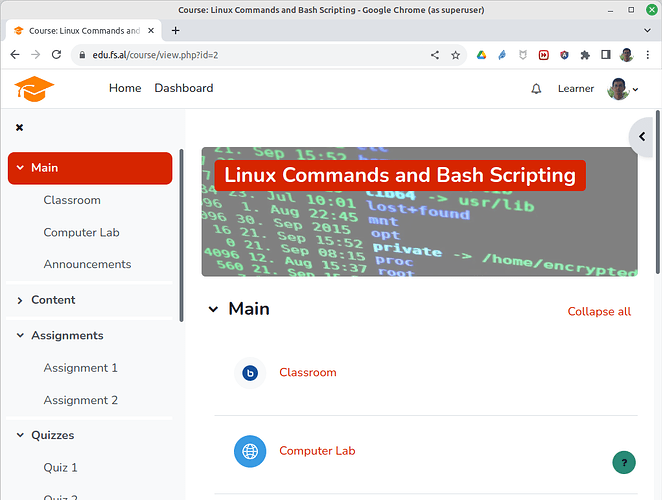The height and width of the screenshot is (500, 662).
Task: Open the user menu dropdown
Action: coord(623,89)
